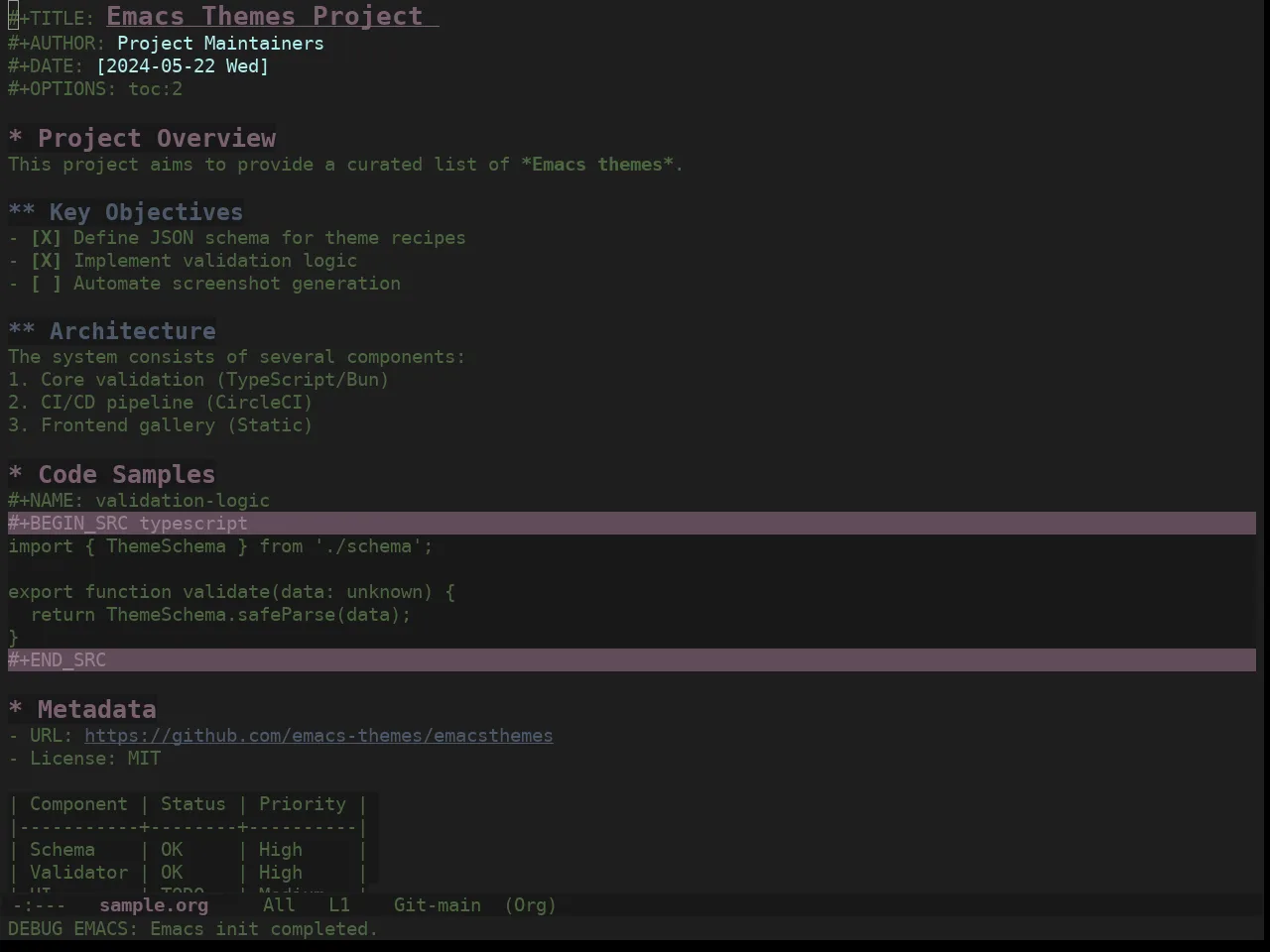
Task: Click the #+END_SRC block footer line
Action: pos(632,660)
